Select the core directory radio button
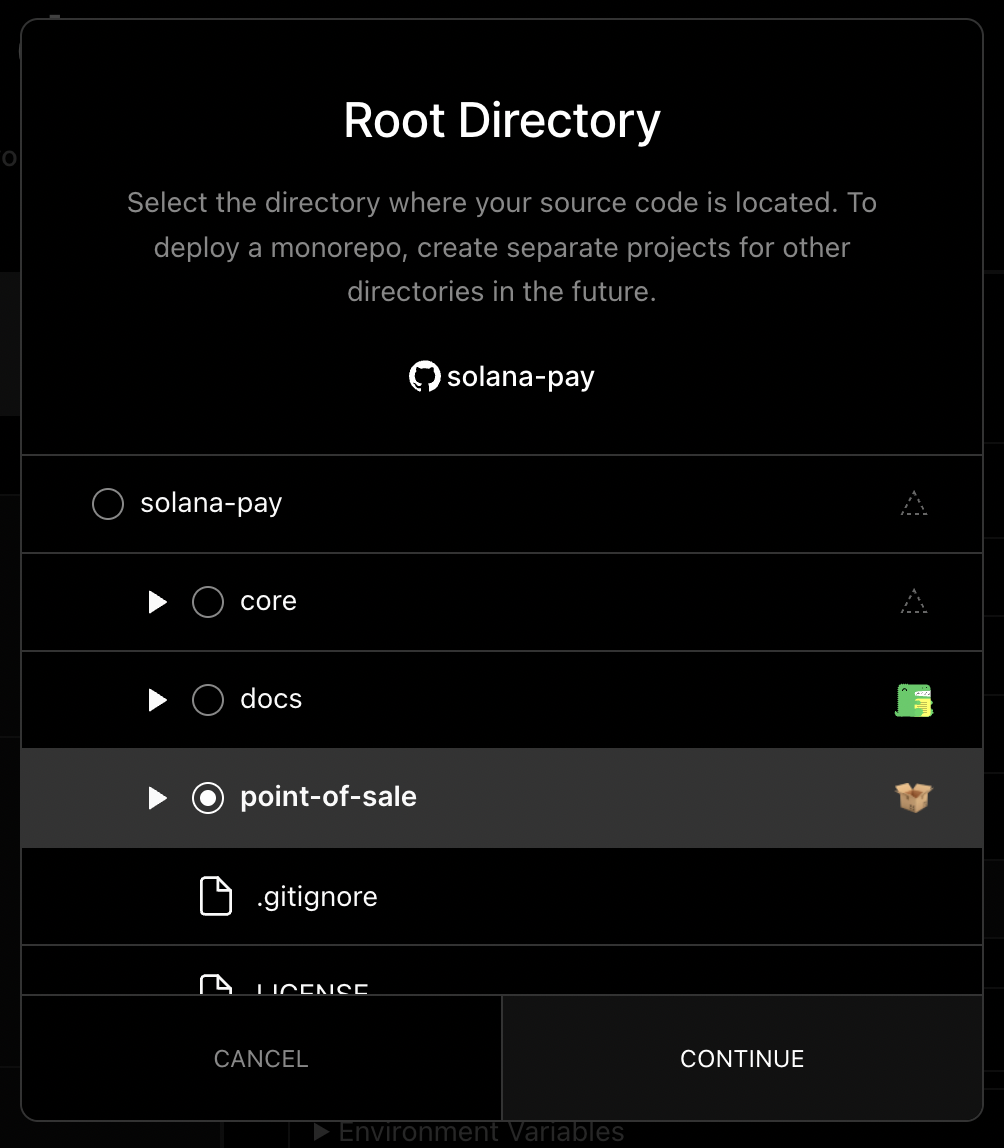 click(208, 602)
